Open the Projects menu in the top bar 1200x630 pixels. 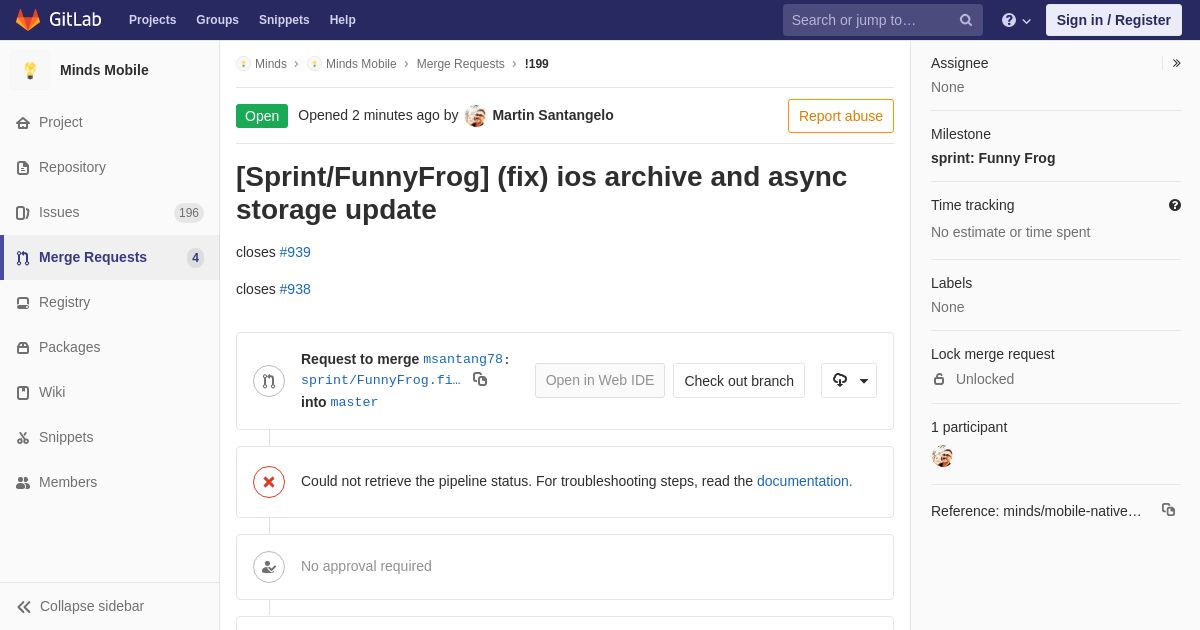point(152,20)
